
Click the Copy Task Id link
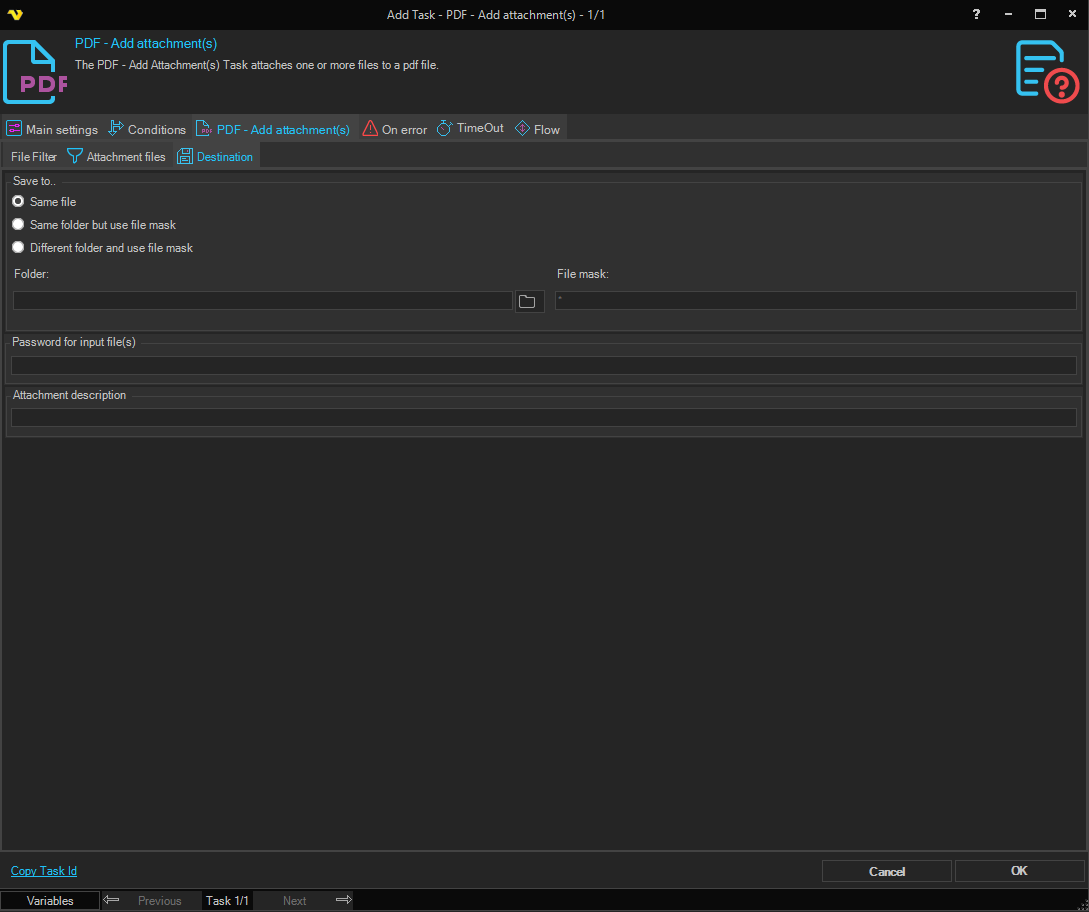point(44,871)
